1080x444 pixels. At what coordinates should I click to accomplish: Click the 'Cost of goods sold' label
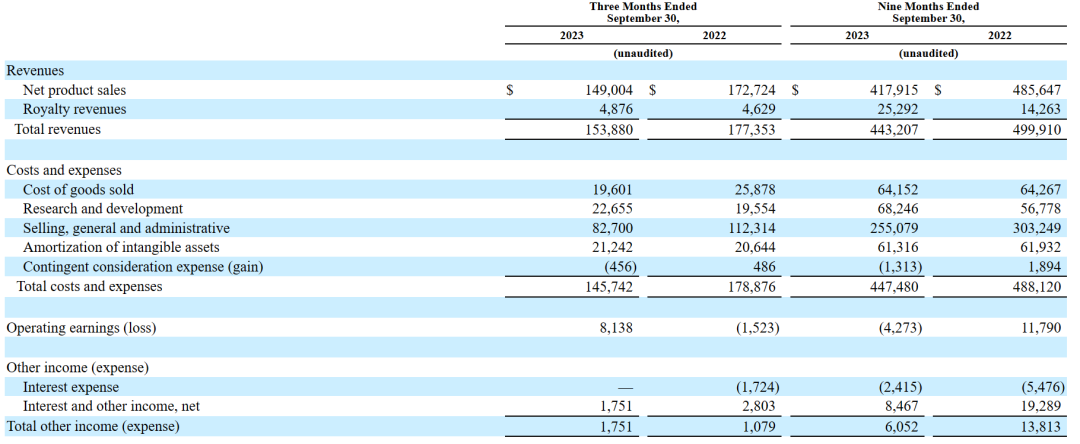pyautogui.click(x=79, y=189)
